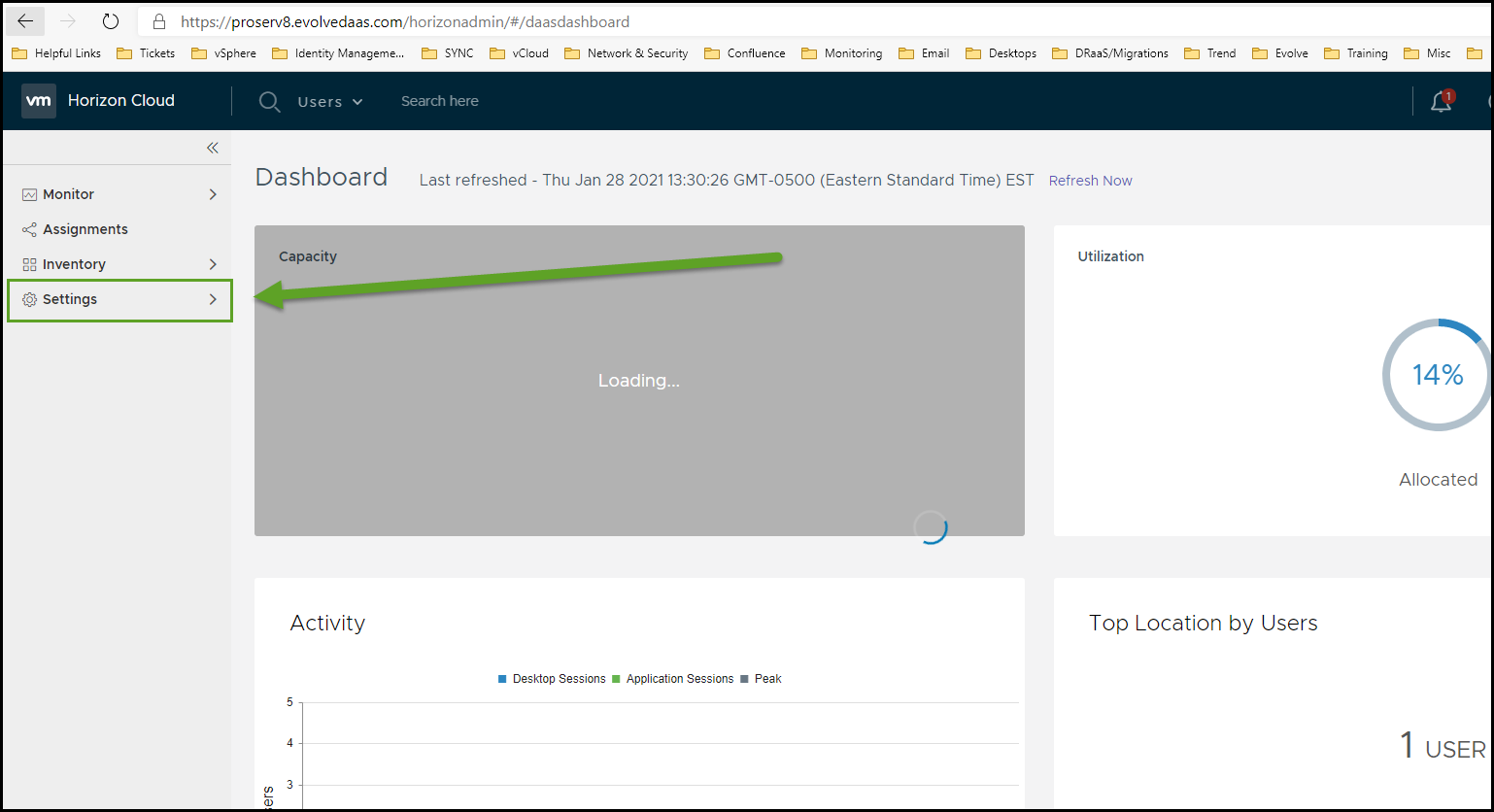
Task: Expand the Inventory menu chevron
Action: pos(213,264)
